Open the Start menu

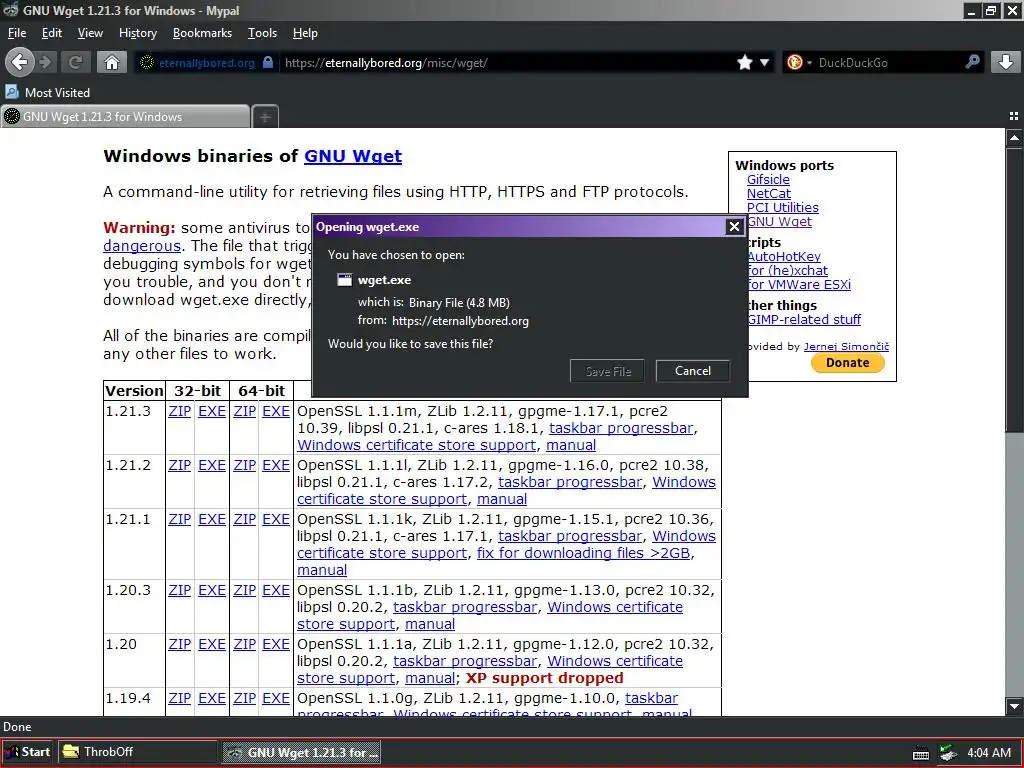27,752
